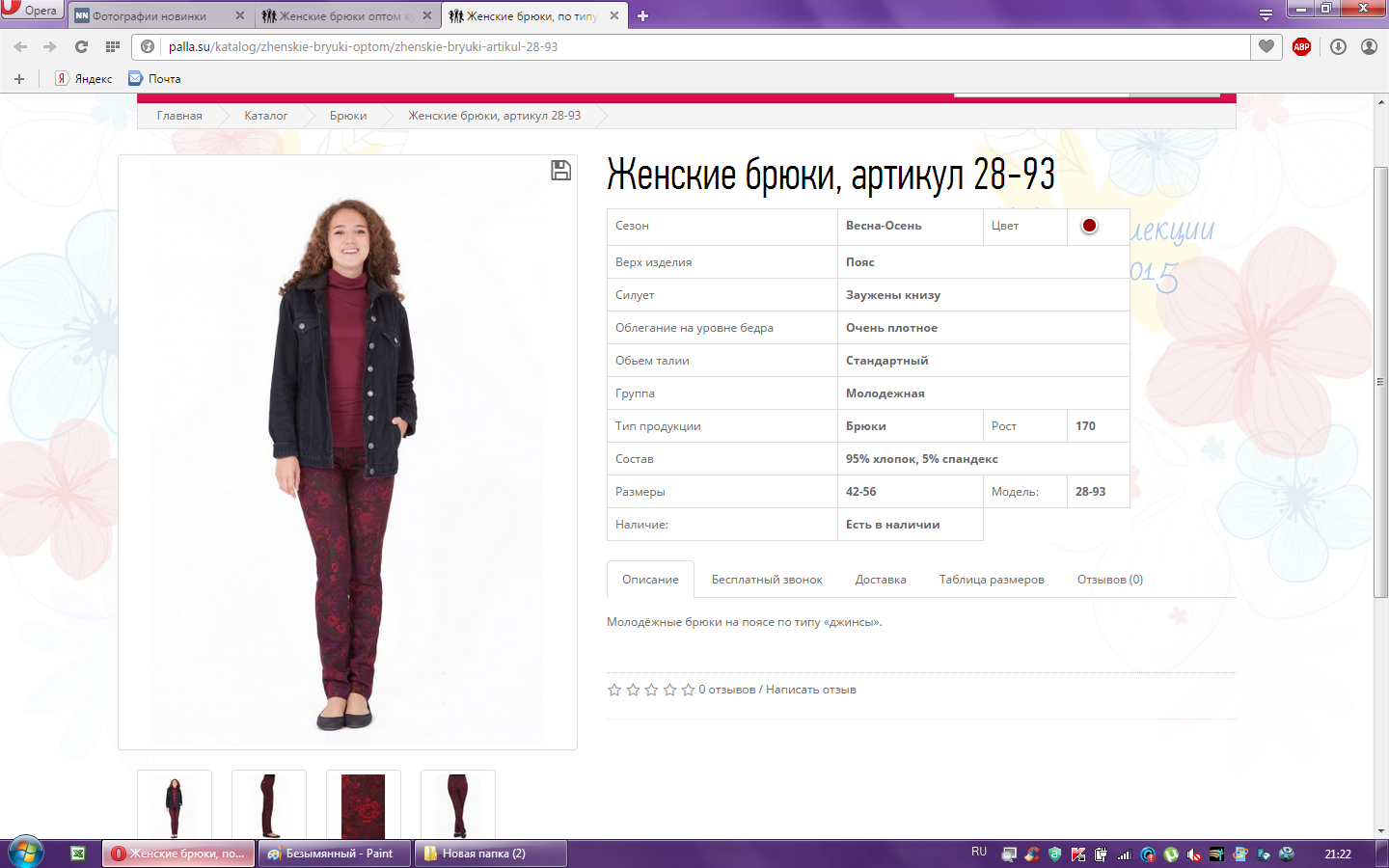Open the user account icon
Image resolution: width=1389 pixels, height=868 pixels.
click(x=1369, y=46)
